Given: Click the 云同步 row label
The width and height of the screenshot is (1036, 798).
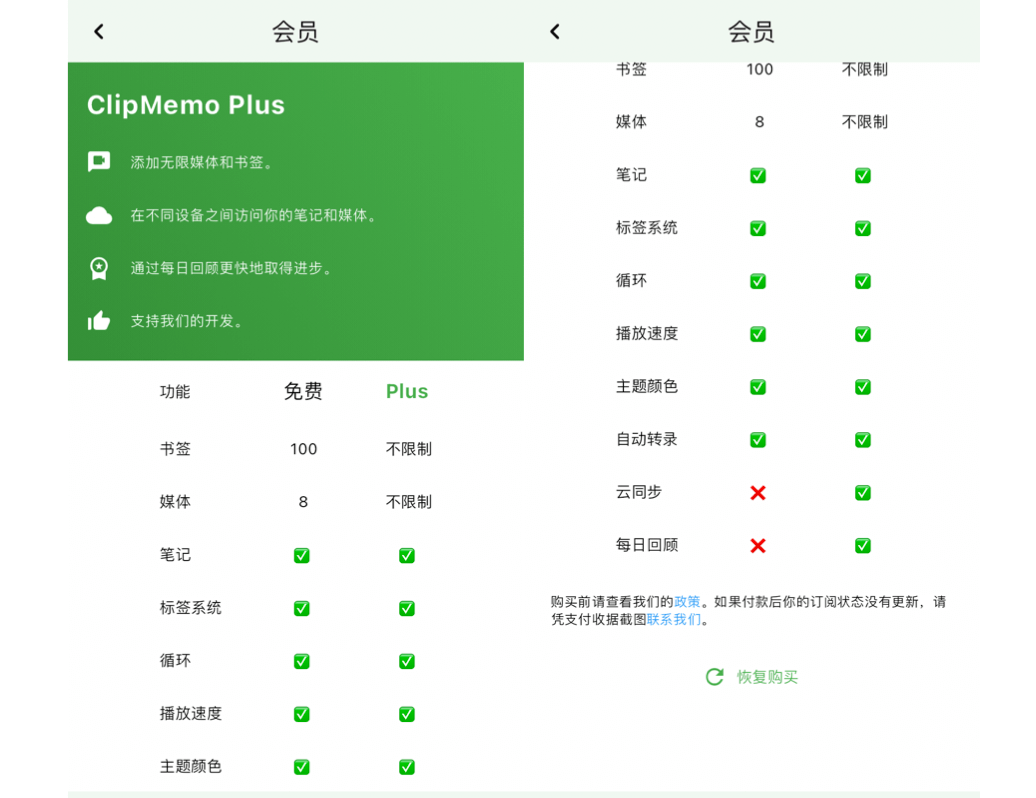Looking at the screenshot, I should [x=638, y=492].
